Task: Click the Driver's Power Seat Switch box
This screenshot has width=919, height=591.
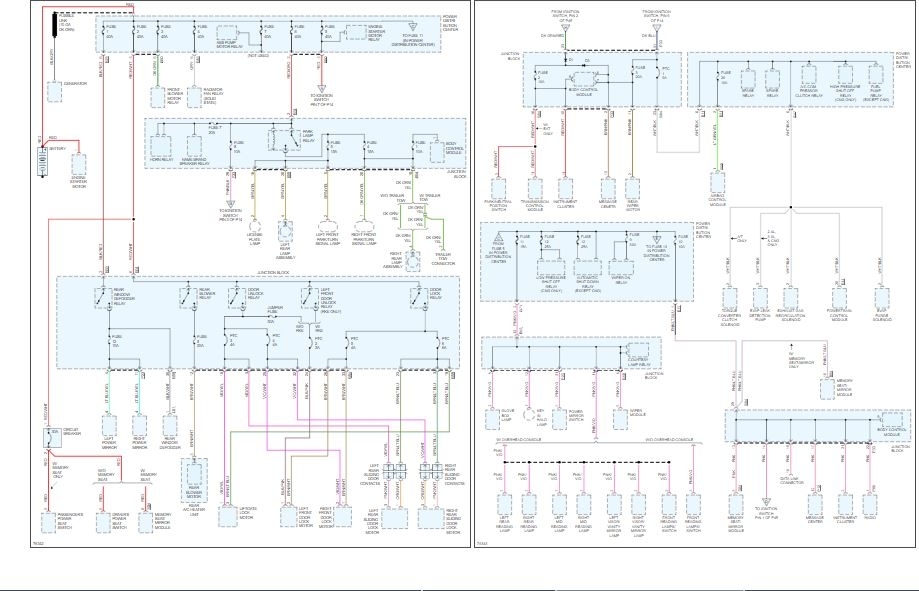Action: coord(103,522)
